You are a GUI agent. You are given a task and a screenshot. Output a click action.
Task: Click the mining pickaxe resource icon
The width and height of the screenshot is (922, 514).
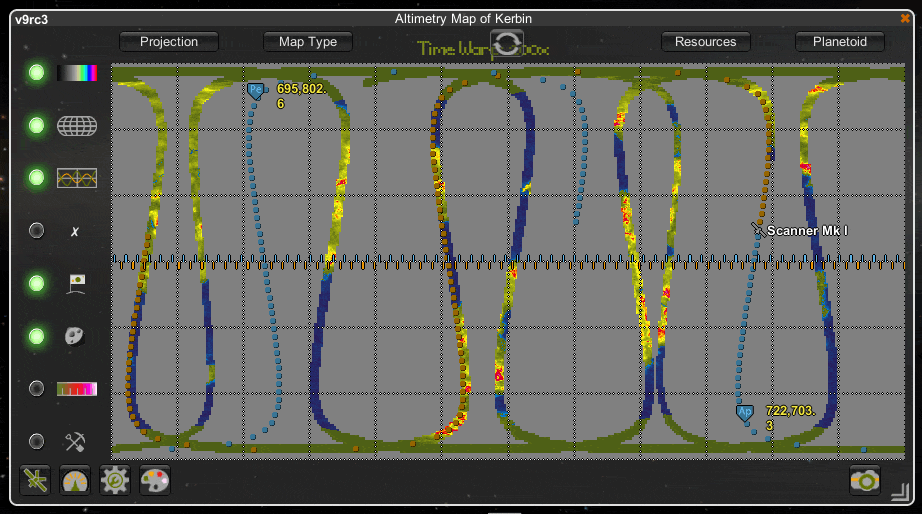tap(75, 442)
